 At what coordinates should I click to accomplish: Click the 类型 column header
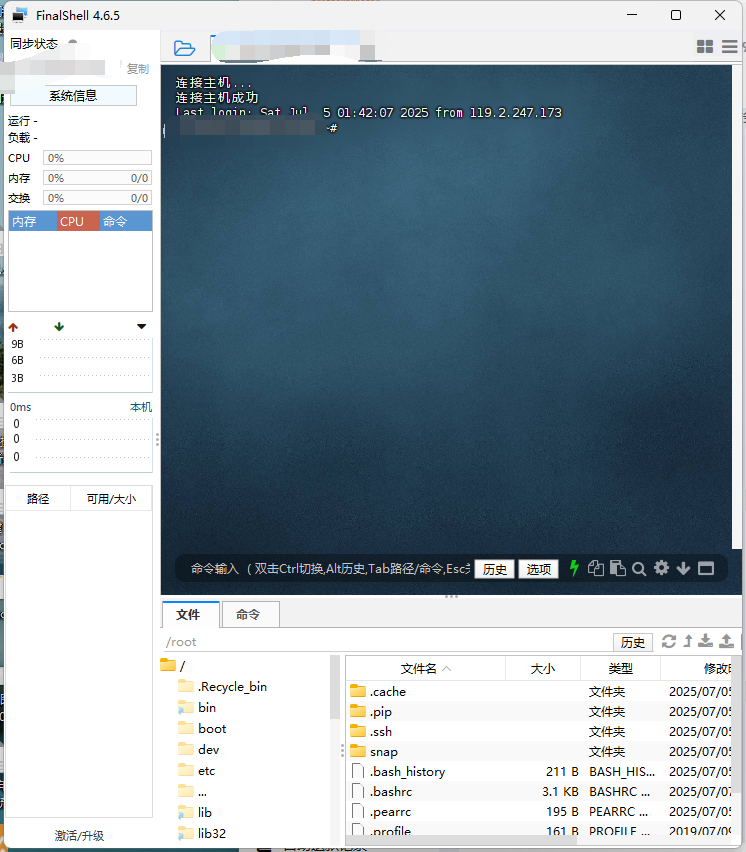point(620,668)
